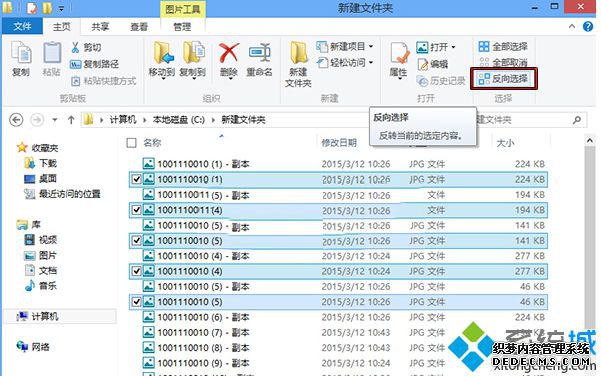This screenshot has height=376, width=601.
Task: Click the Help question mark icon
Action: pos(588,26)
